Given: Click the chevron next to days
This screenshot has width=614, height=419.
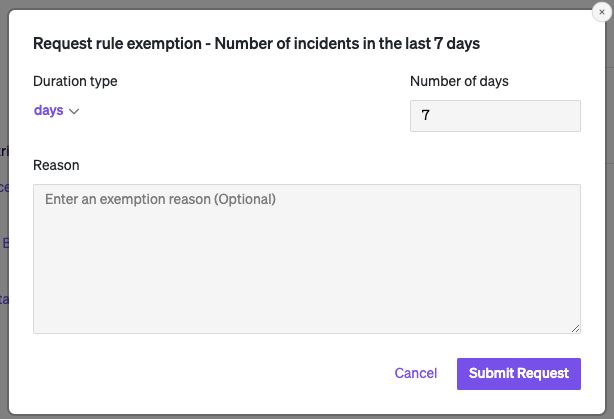Looking at the screenshot, I should pyautogui.click(x=74, y=112).
